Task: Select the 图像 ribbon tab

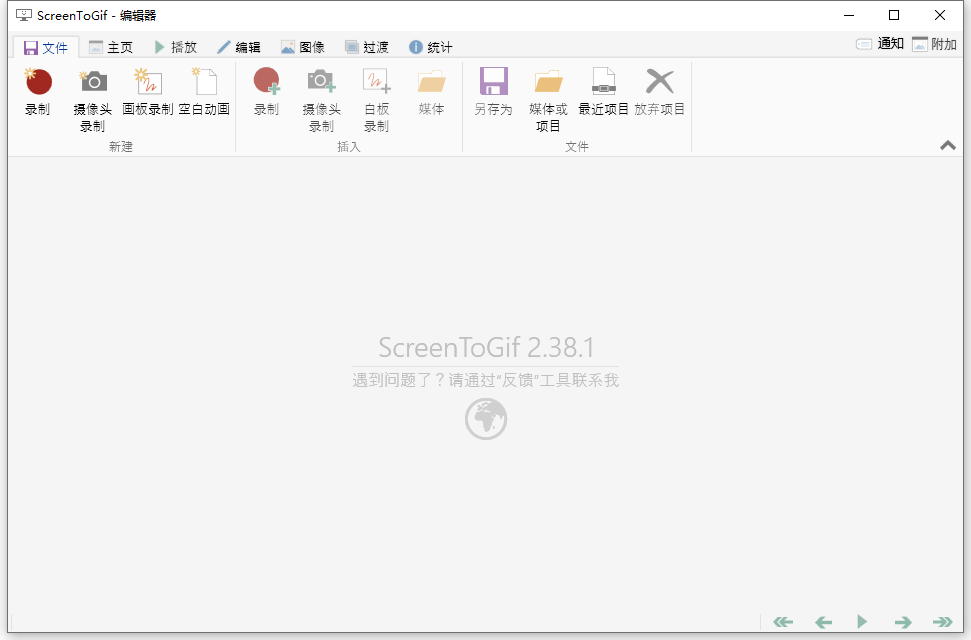Action: coord(303,47)
